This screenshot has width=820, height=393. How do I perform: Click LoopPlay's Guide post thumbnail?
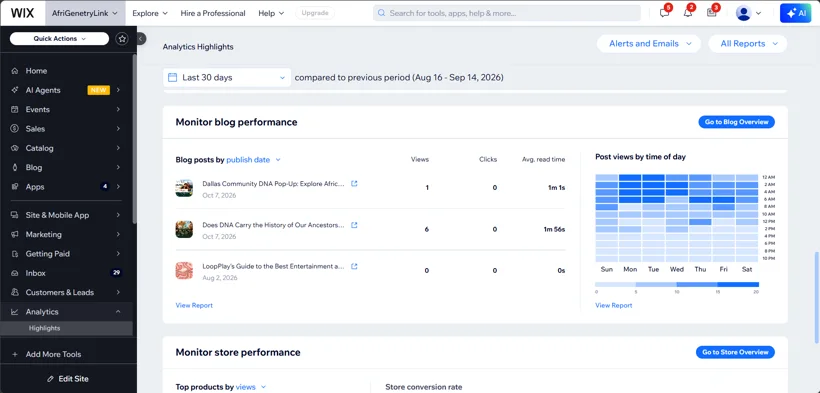click(184, 271)
